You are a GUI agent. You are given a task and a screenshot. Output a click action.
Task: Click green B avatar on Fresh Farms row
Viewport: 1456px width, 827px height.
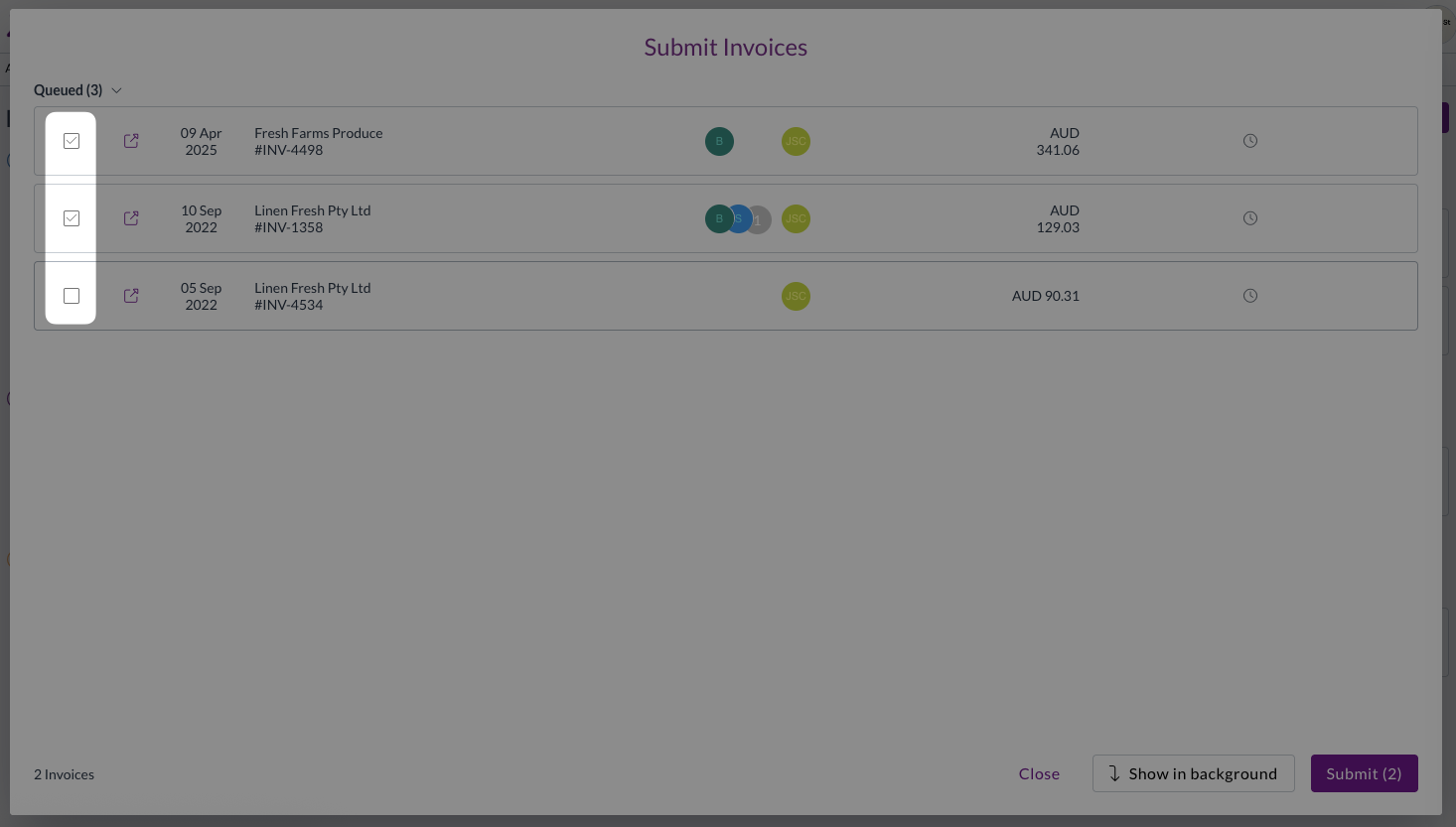pyautogui.click(x=719, y=141)
